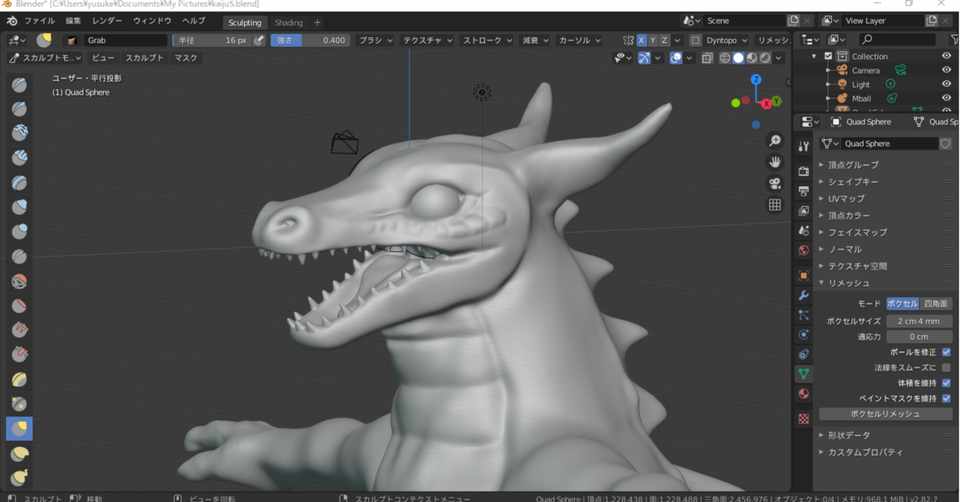Toggle X axis symmetry button
Image resolution: width=960 pixels, height=502 pixels.
(x=641, y=40)
